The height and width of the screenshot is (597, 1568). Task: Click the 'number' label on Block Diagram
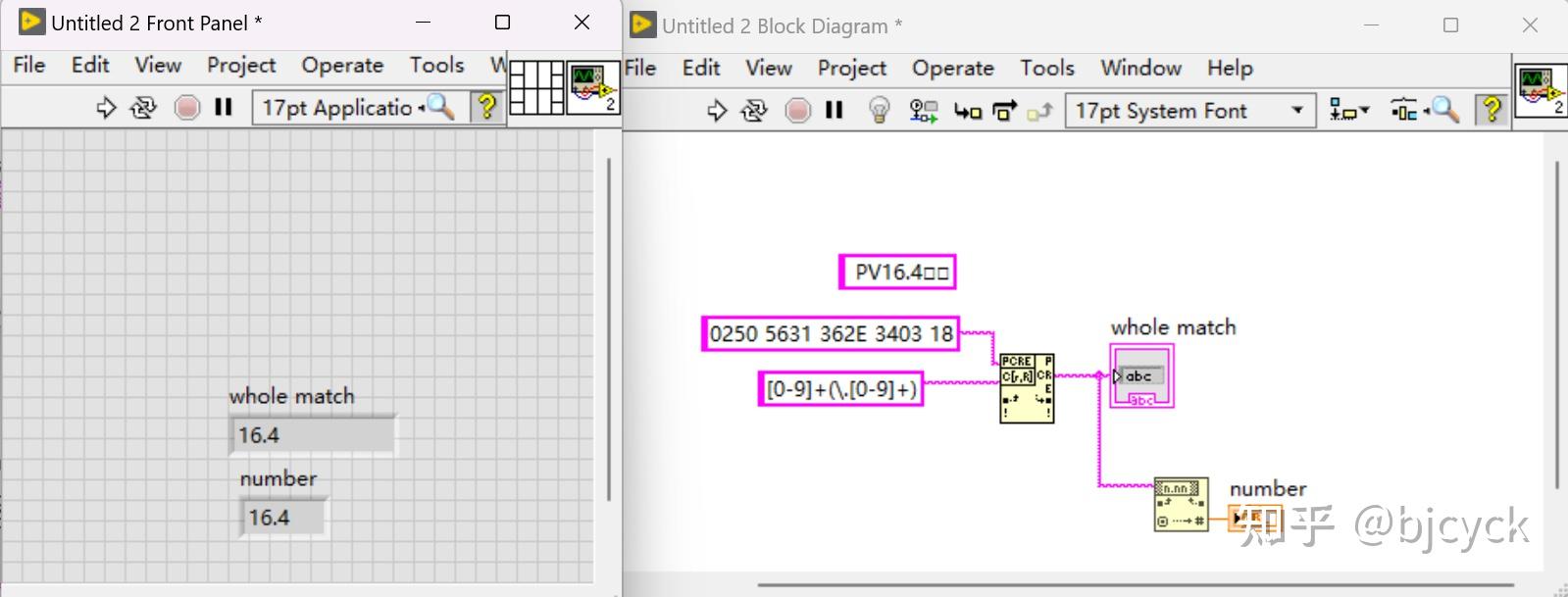point(1268,488)
